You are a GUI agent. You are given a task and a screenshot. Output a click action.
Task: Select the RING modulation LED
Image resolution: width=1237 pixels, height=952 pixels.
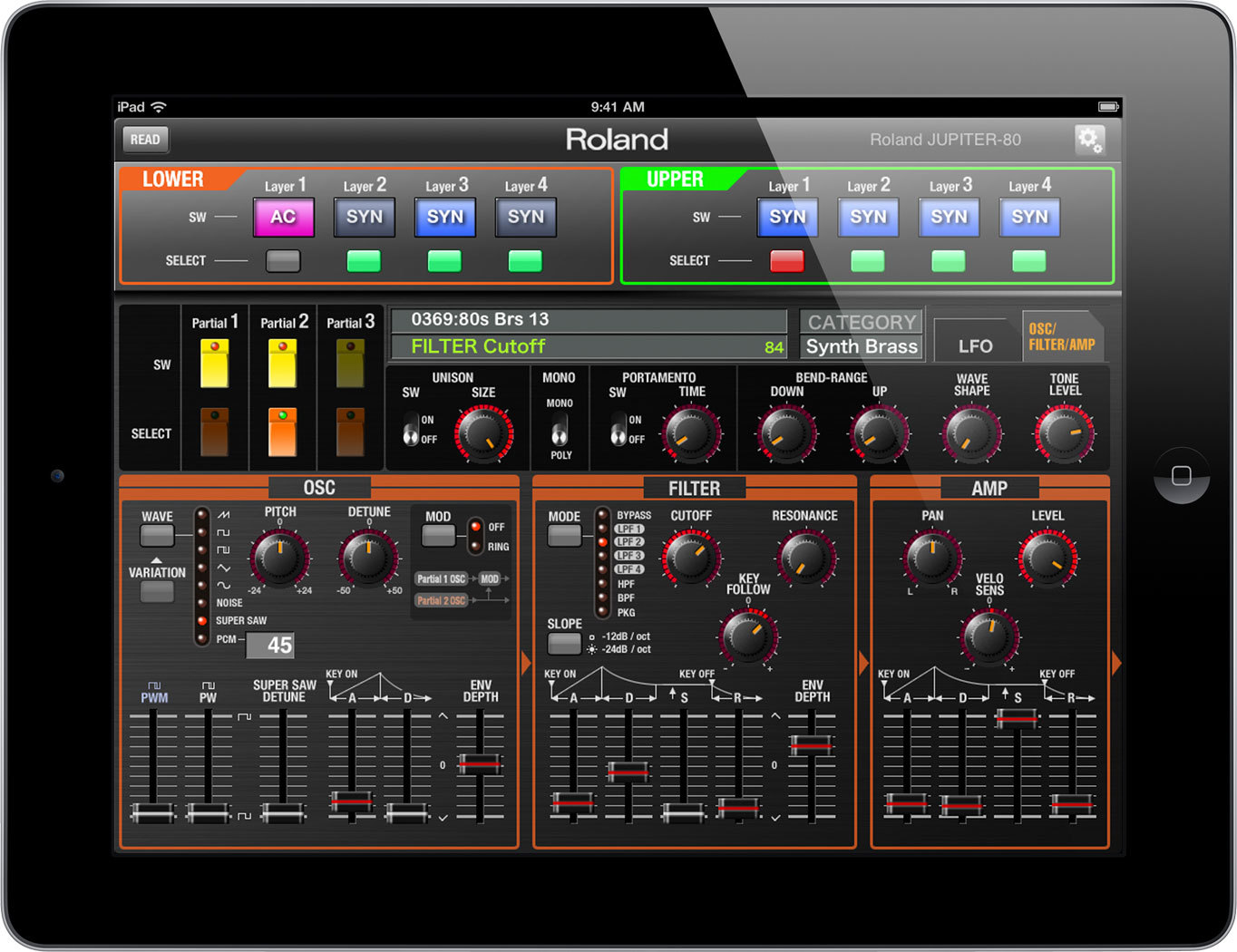tap(475, 546)
